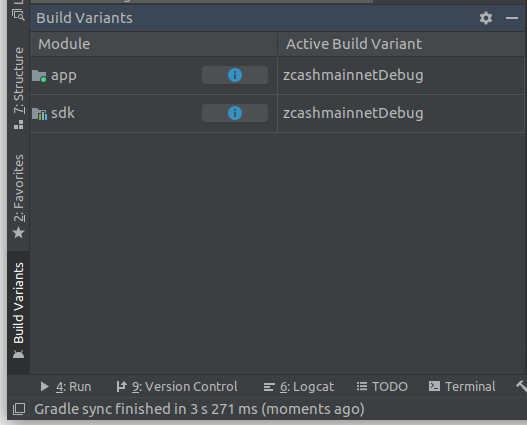Open the Terminal tool window
527x425 pixels.
[x=462, y=387]
